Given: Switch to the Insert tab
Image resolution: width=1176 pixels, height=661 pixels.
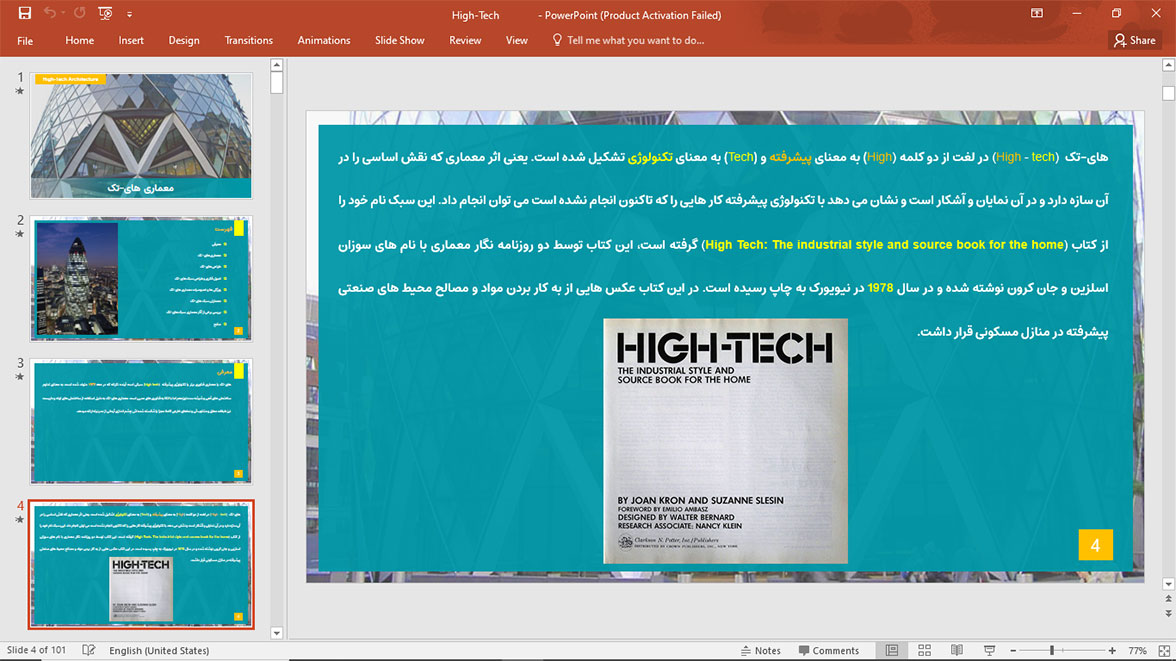Looking at the screenshot, I should coord(131,41).
